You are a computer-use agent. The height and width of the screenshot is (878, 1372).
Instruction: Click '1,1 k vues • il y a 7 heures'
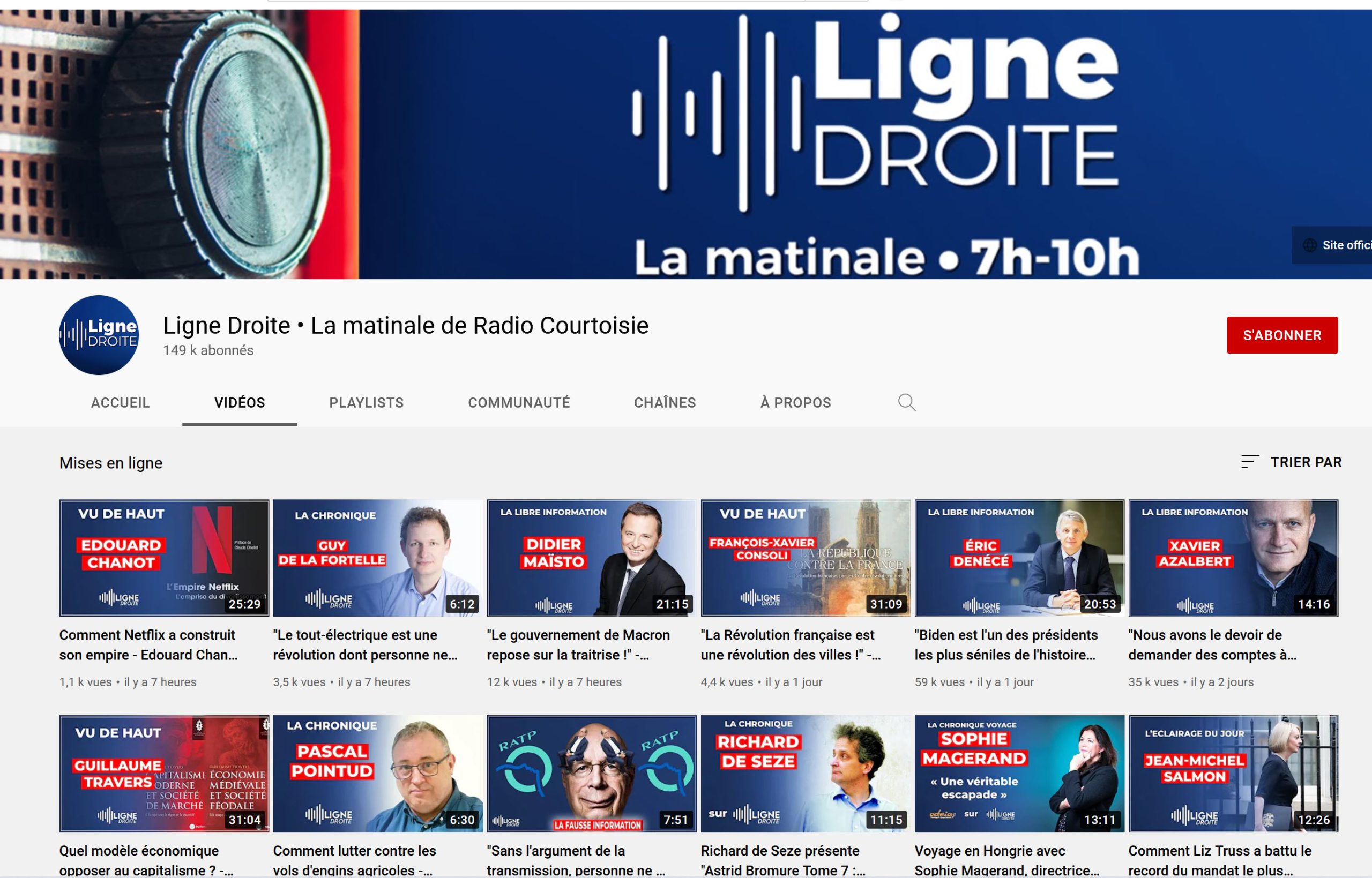tap(128, 682)
